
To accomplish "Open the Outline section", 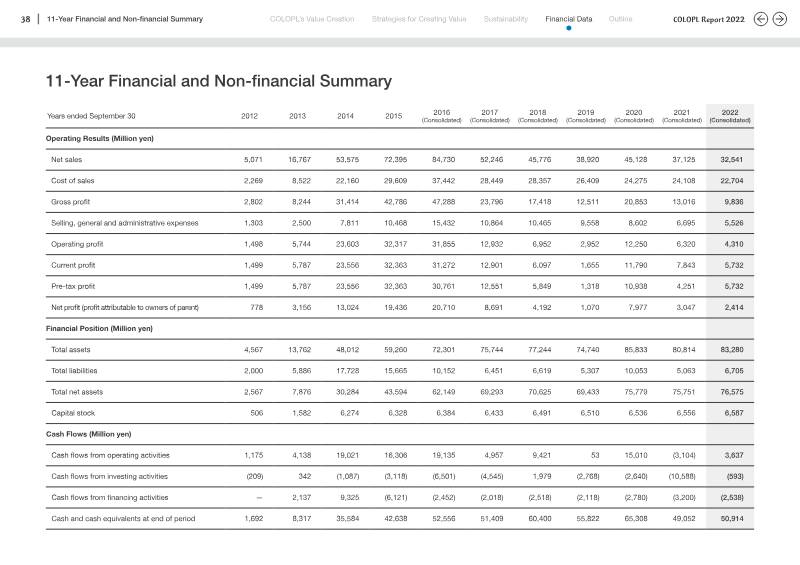I will pyautogui.click(x=620, y=19).
